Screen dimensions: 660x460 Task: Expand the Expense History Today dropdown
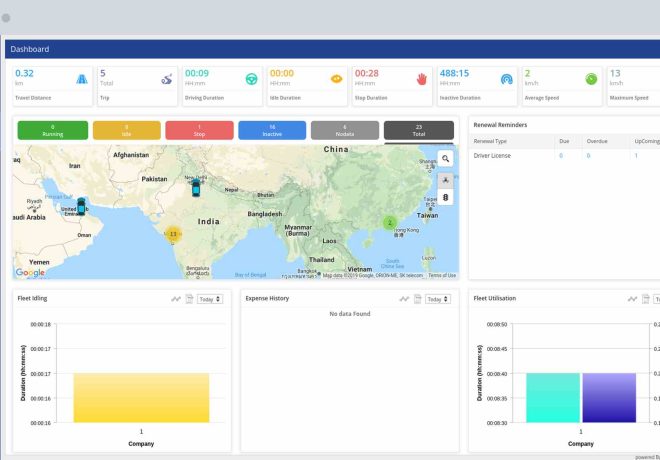coord(436,299)
